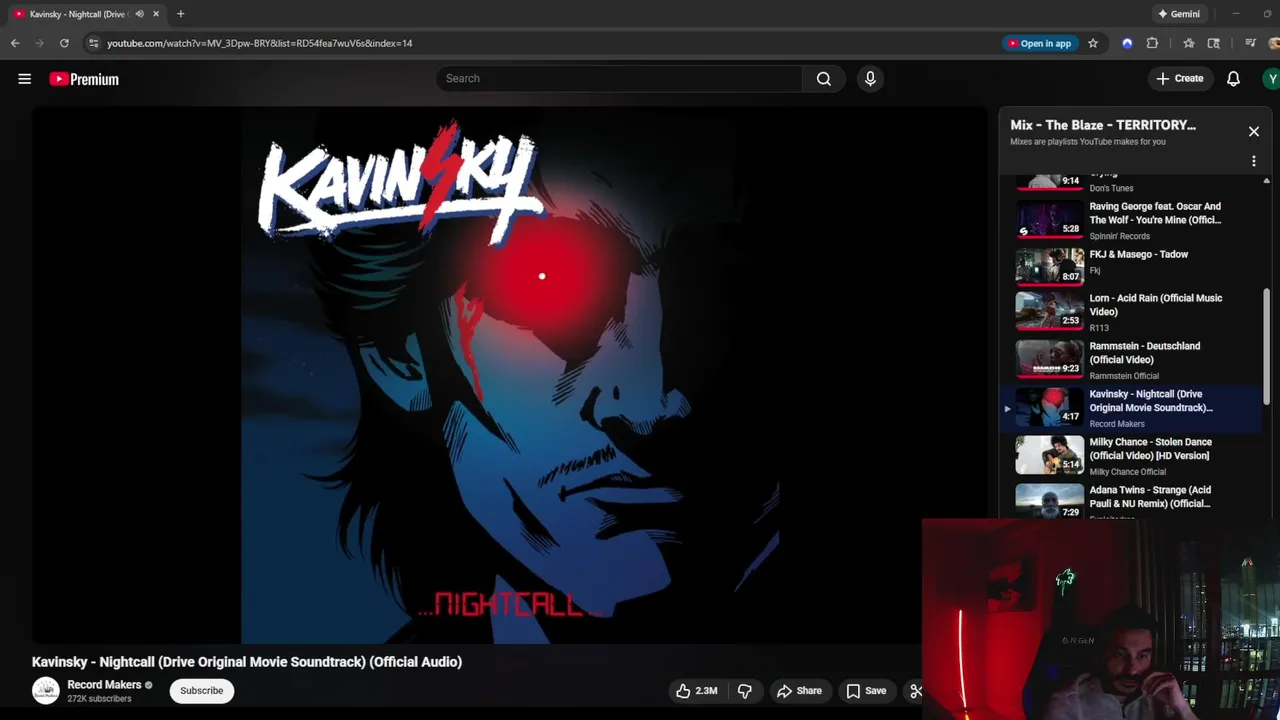Start voice search with the microphone
The image size is (1280, 720).
point(870,78)
